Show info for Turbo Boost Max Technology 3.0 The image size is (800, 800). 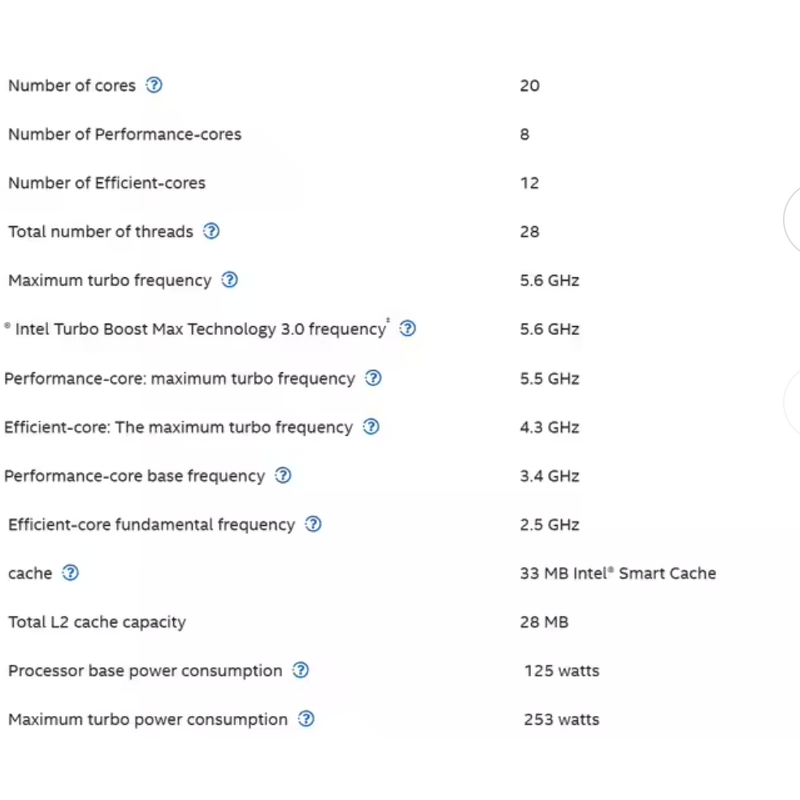[408, 329]
